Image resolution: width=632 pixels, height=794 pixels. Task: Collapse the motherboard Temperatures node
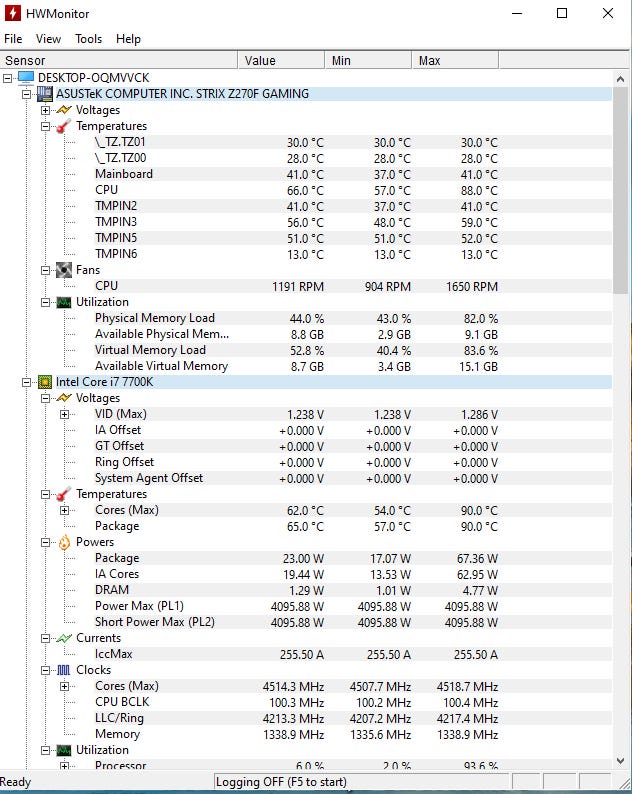click(x=46, y=127)
